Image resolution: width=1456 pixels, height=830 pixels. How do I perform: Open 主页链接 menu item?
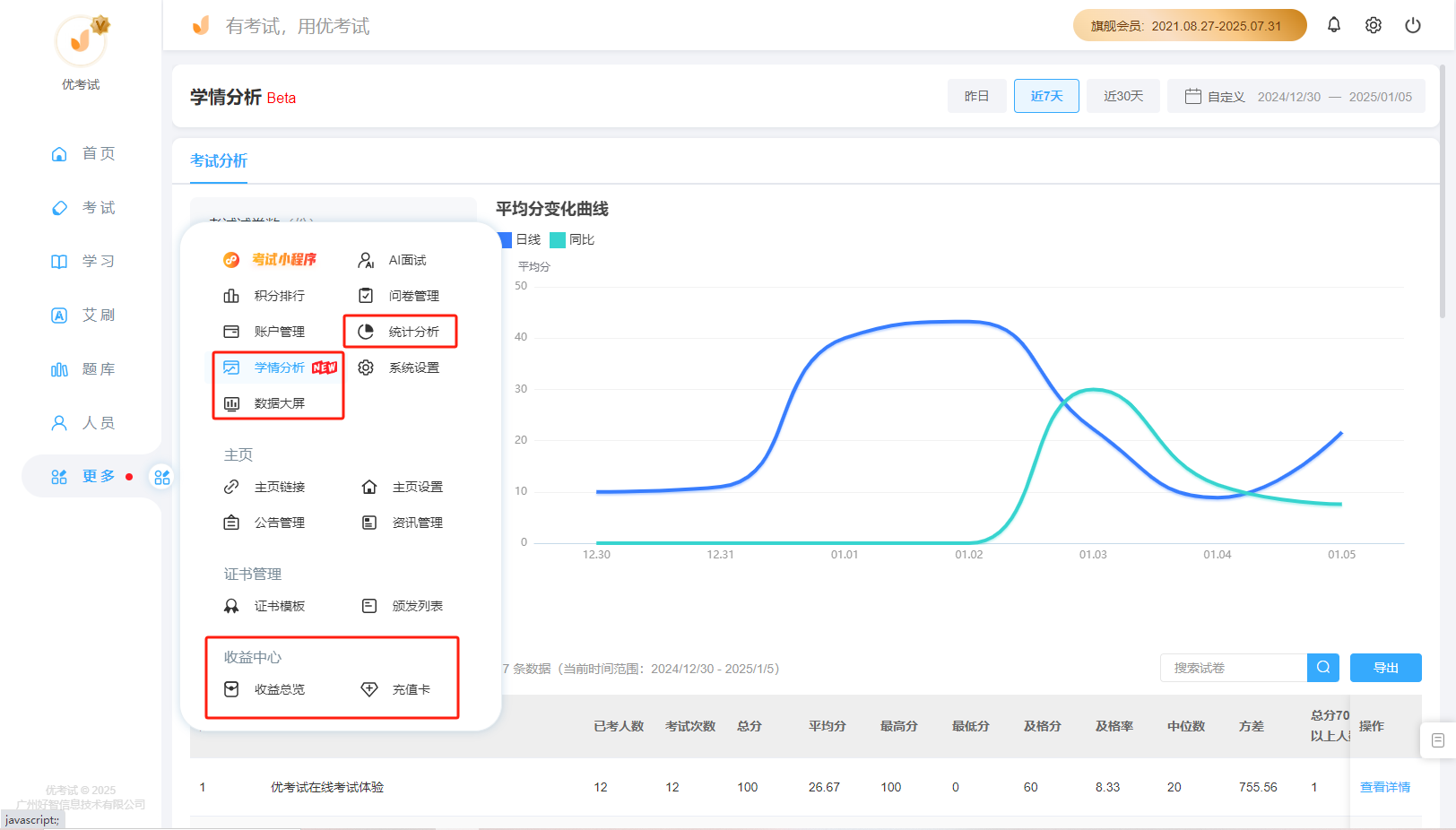click(264, 487)
